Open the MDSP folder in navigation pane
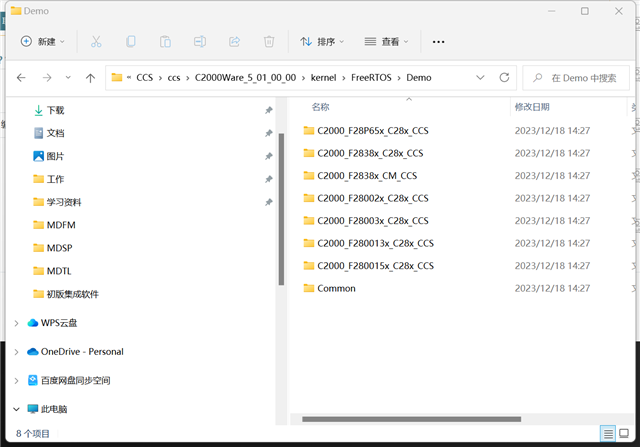This screenshot has width=640, height=447. pos(53,248)
